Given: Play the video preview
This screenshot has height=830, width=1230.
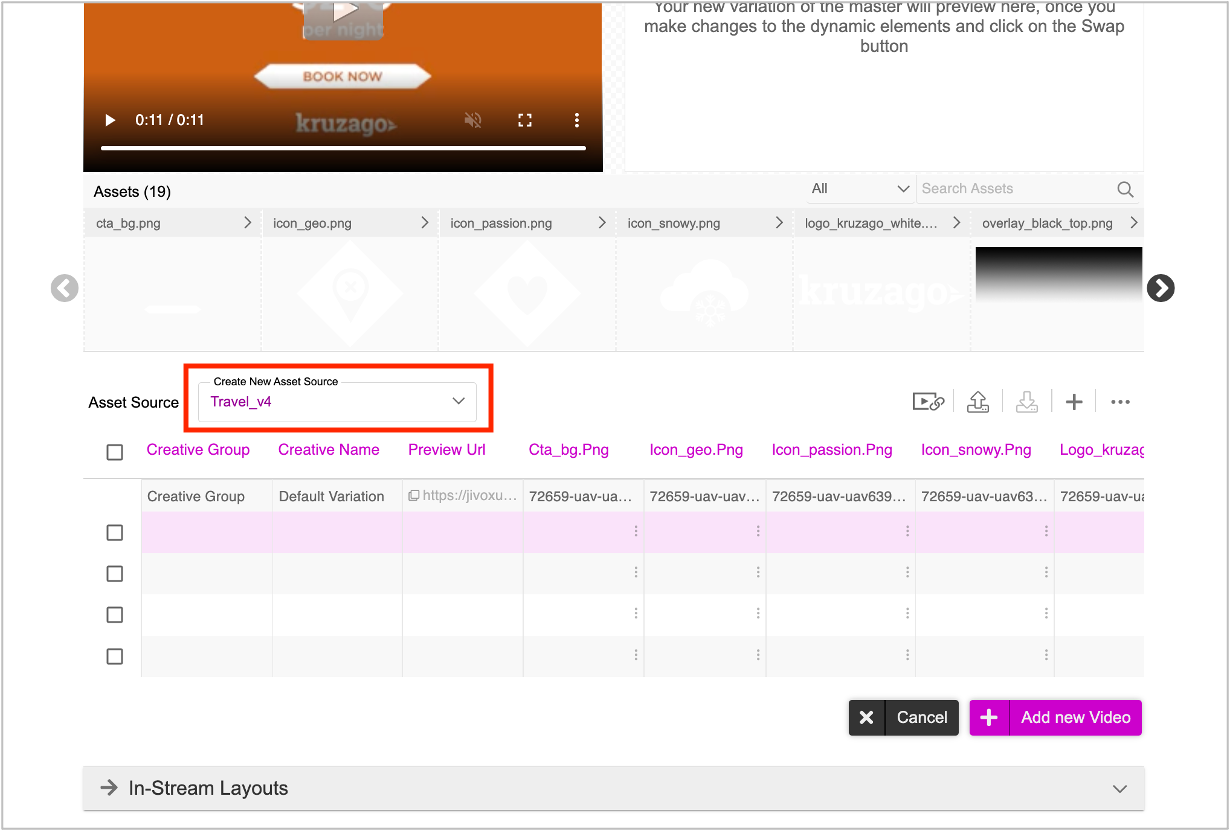Looking at the screenshot, I should tap(110, 120).
